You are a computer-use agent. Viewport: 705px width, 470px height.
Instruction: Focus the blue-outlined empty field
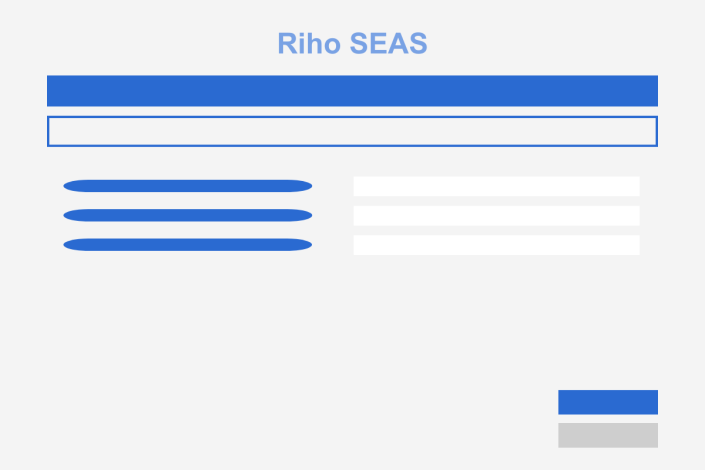click(x=352, y=131)
